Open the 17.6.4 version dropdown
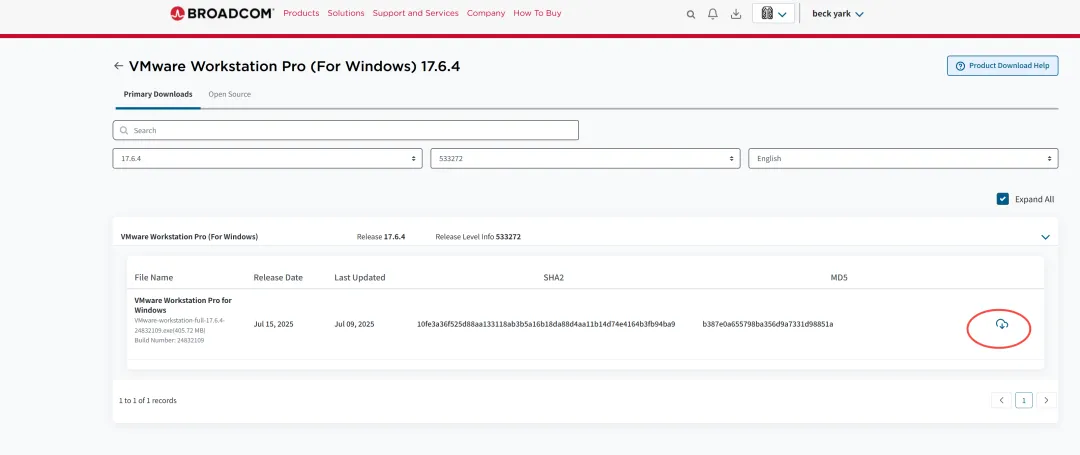 (x=267, y=158)
